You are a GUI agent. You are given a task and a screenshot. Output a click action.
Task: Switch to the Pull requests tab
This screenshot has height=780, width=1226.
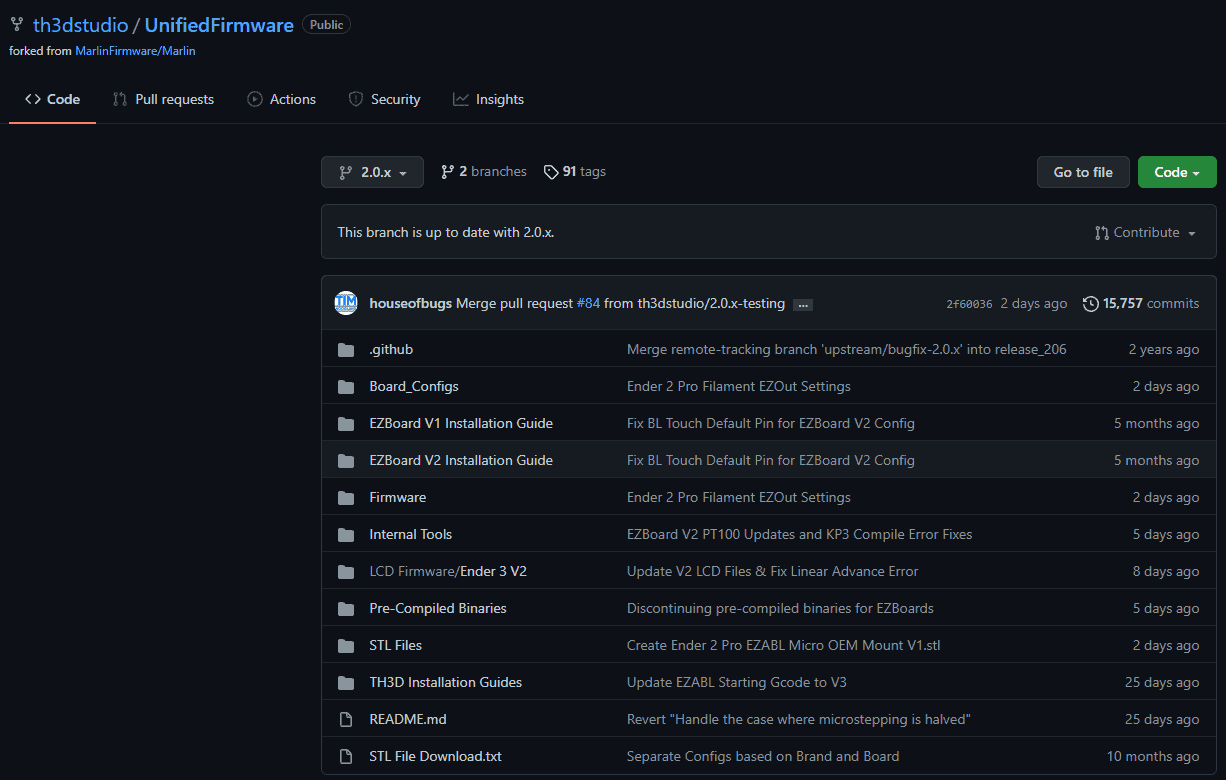tap(164, 99)
